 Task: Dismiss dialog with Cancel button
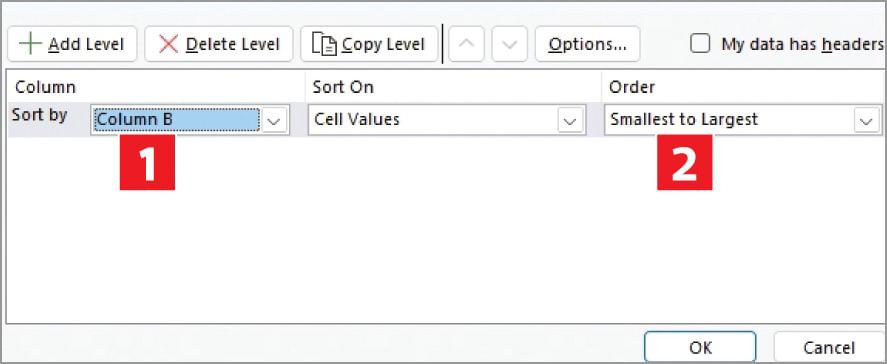tap(829, 346)
